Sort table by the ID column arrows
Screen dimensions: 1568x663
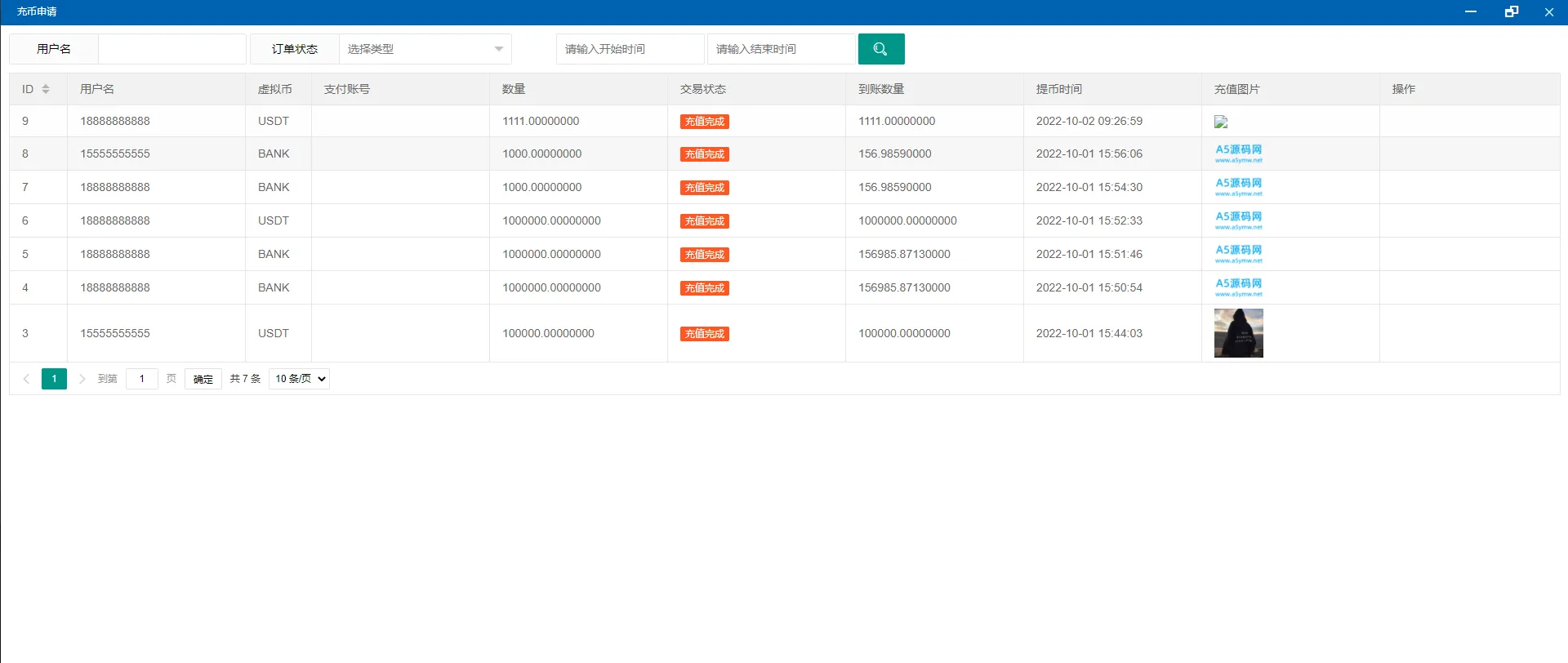coord(46,89)
